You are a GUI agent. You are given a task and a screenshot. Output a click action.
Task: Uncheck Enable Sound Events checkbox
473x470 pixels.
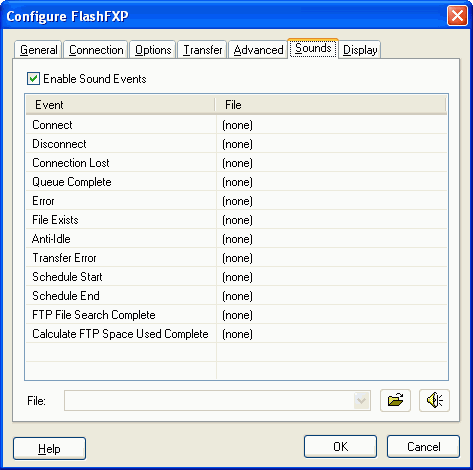tap(33, 79)
